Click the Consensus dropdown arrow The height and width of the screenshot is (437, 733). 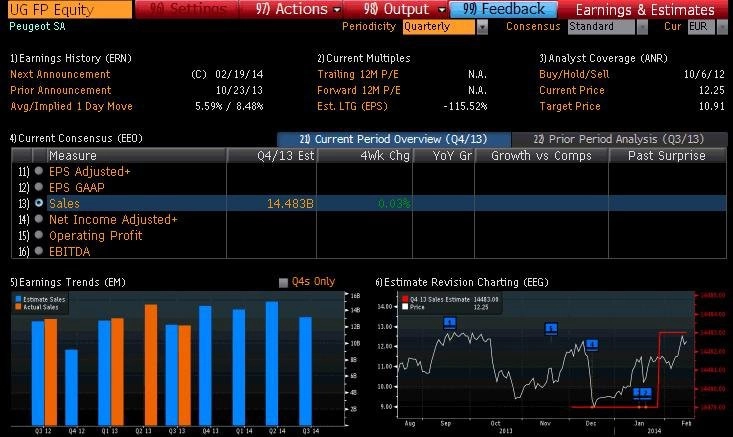point(642,27)
